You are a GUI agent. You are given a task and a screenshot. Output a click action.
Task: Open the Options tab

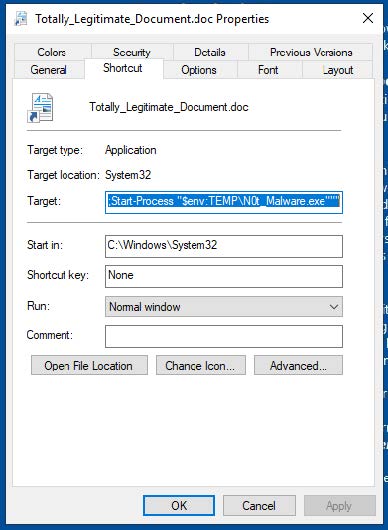[199, 70]
